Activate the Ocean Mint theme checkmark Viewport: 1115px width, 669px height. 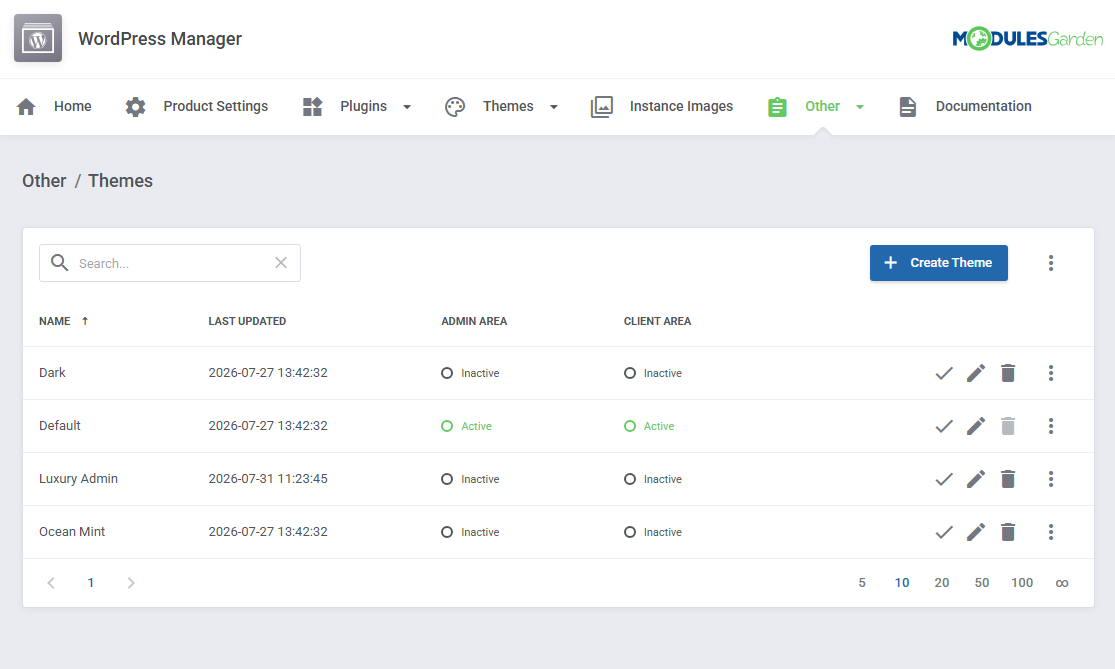point(944,532)
